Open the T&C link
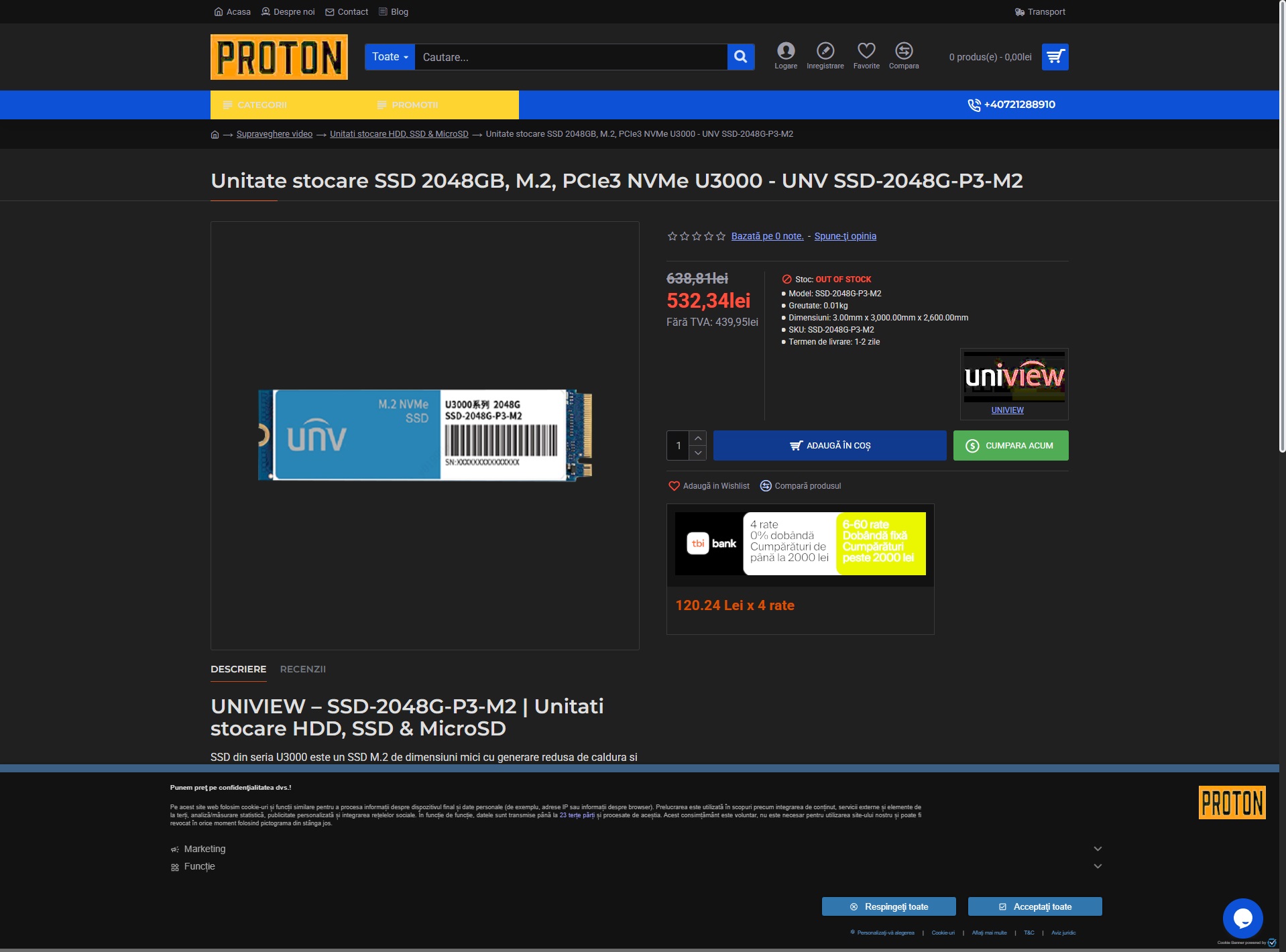The width and height of the screenshot is (1286, 952). pyautogui.click(x=1029, y=933)
